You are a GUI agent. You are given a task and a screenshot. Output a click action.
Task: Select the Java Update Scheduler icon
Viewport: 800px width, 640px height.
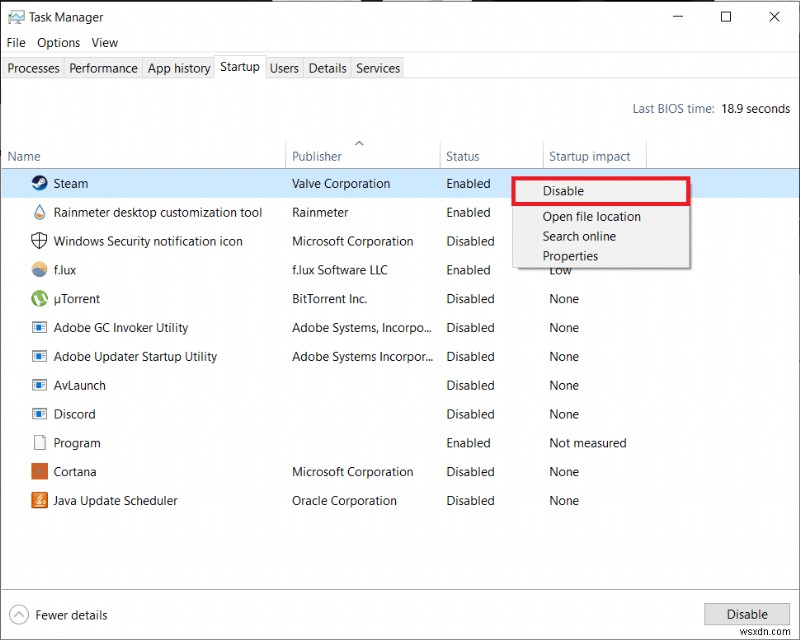tap(37, 500)
